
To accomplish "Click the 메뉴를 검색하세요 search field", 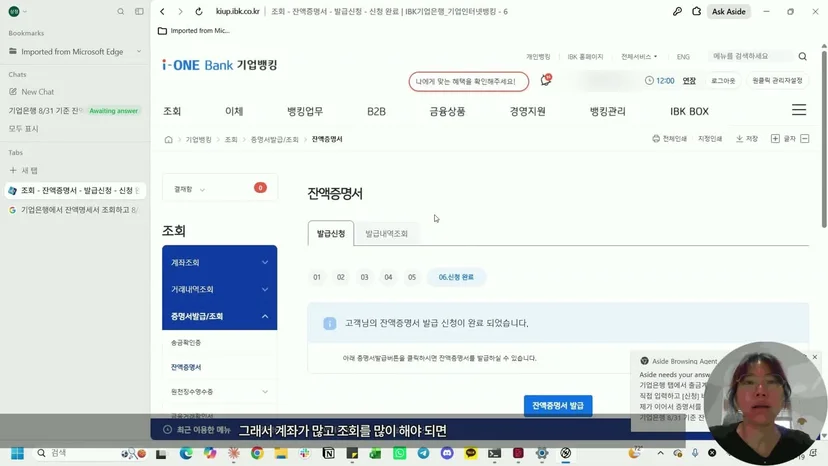I will click(749, 56).
